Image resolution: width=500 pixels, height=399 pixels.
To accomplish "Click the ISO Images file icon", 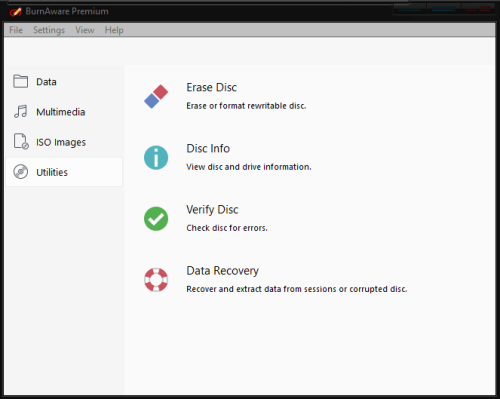I will click(21, 141).
